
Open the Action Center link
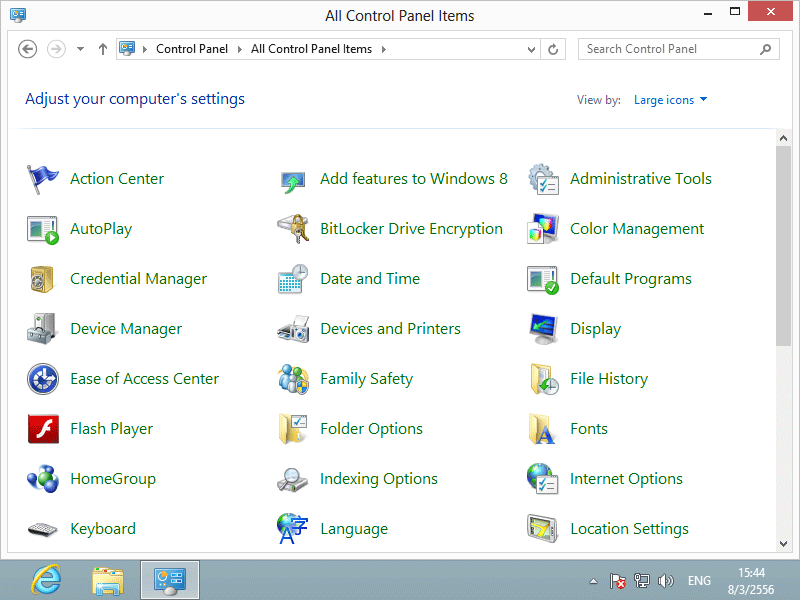(x=117, y=179)
